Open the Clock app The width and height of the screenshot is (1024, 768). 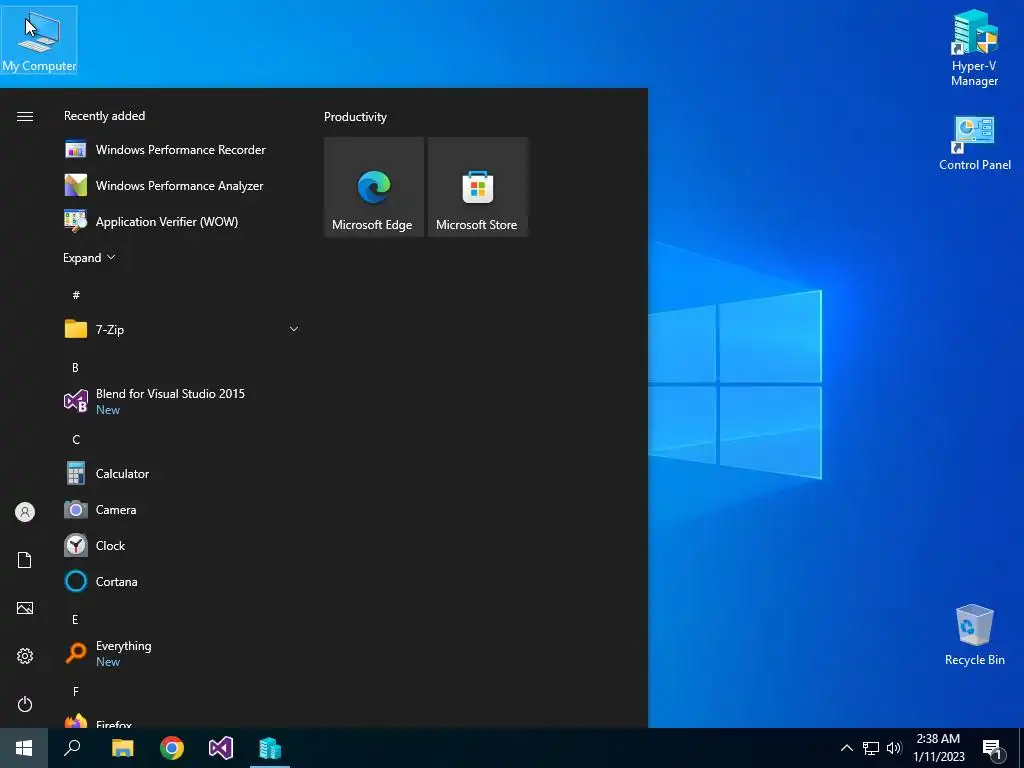pos(182,545)
